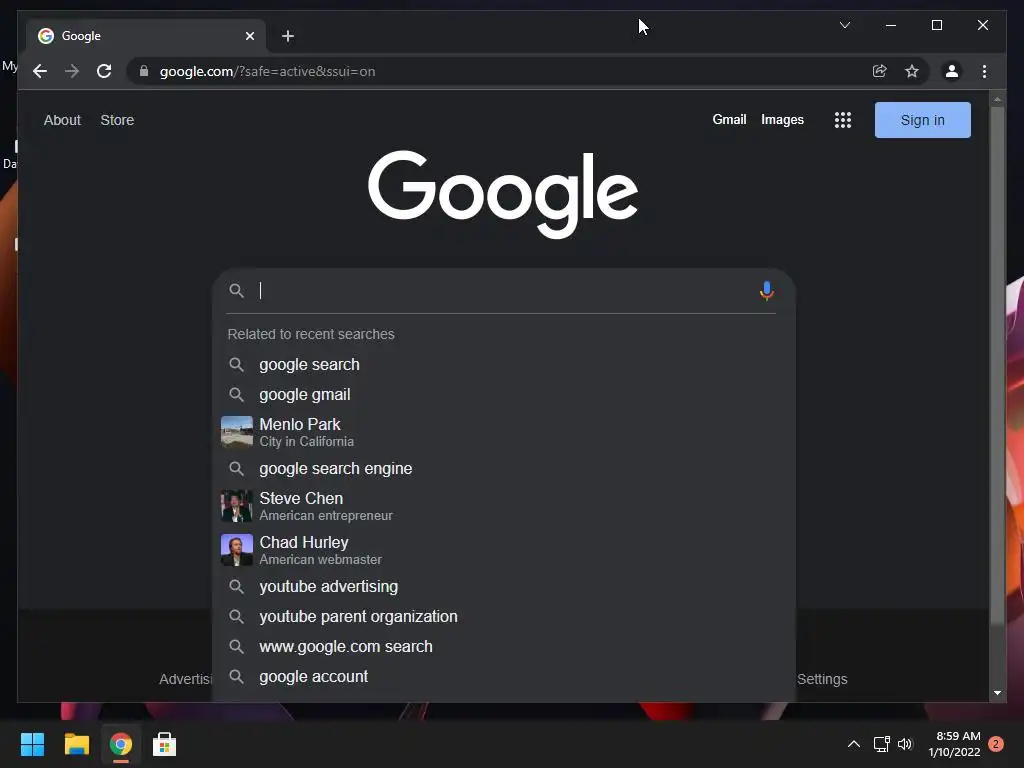The image size is (1024, 768).
Task: Click the browser forward arrow
Action: coord(72,71)
